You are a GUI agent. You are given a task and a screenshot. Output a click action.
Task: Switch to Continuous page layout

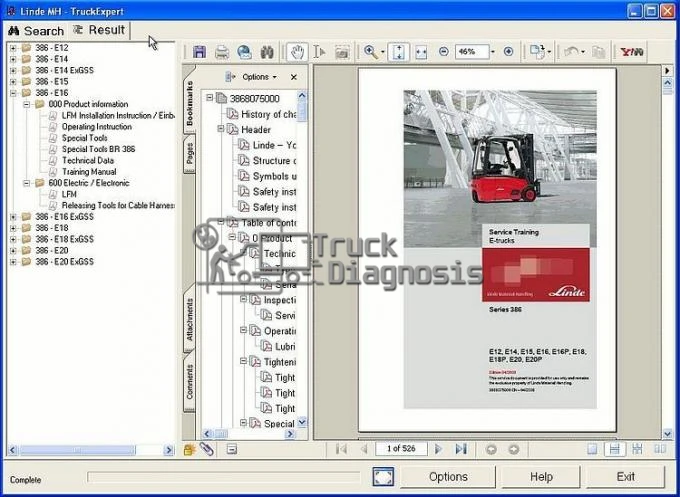point(615,449)
